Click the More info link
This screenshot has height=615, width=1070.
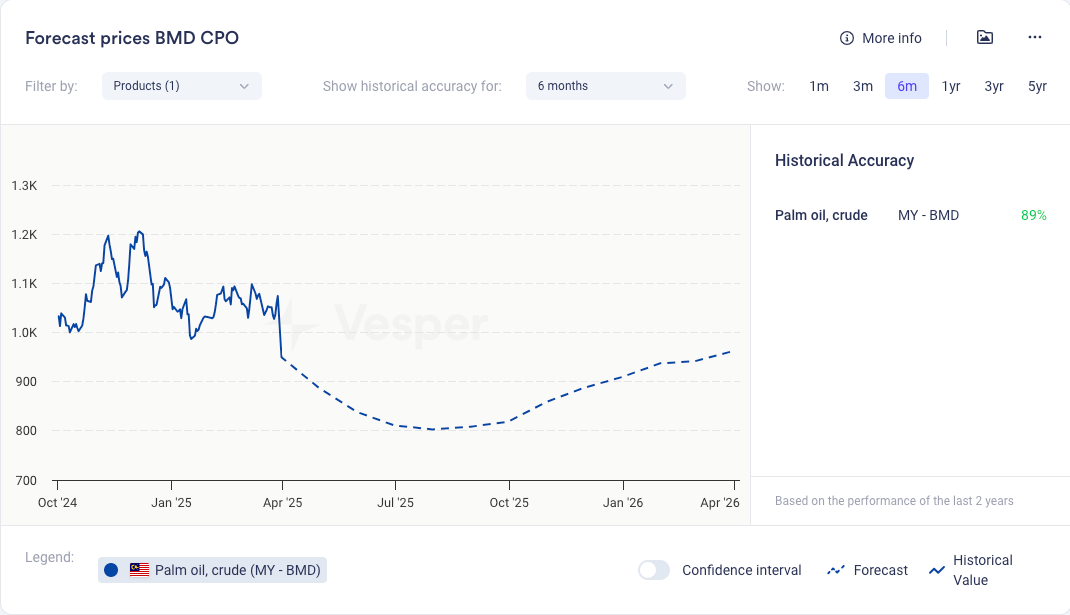[891, 38]
